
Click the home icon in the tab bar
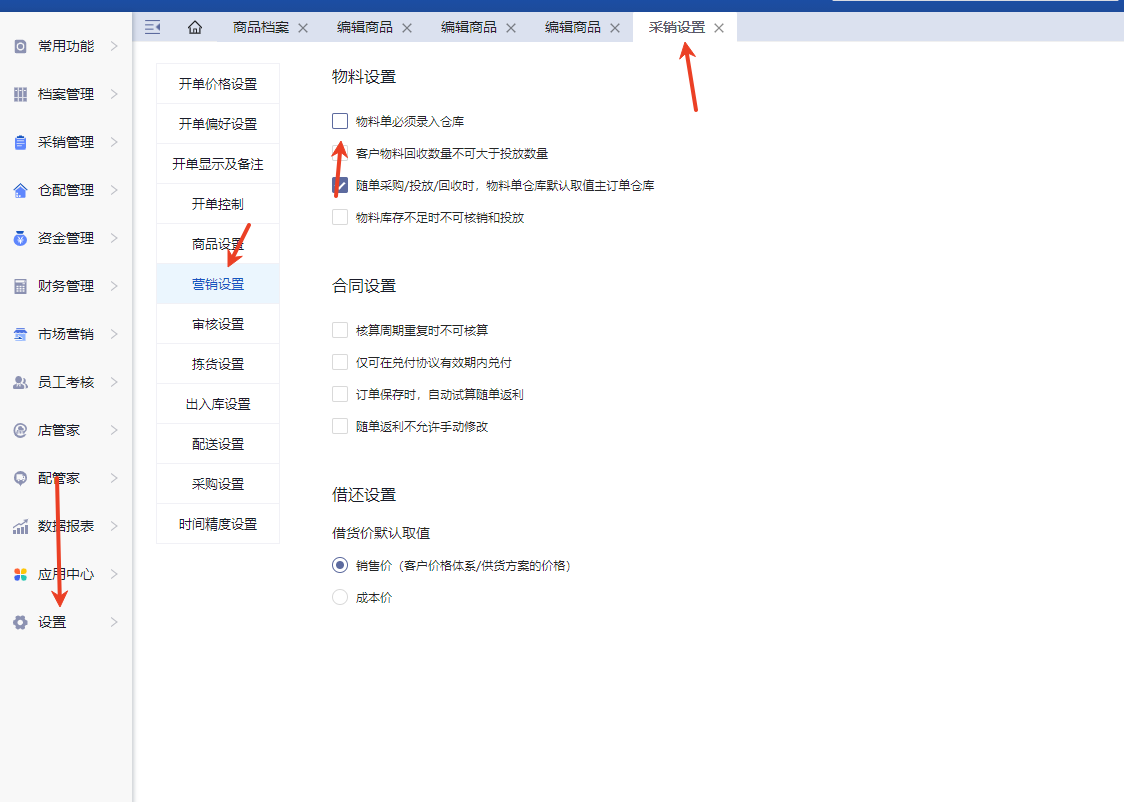tap(195, 27)
